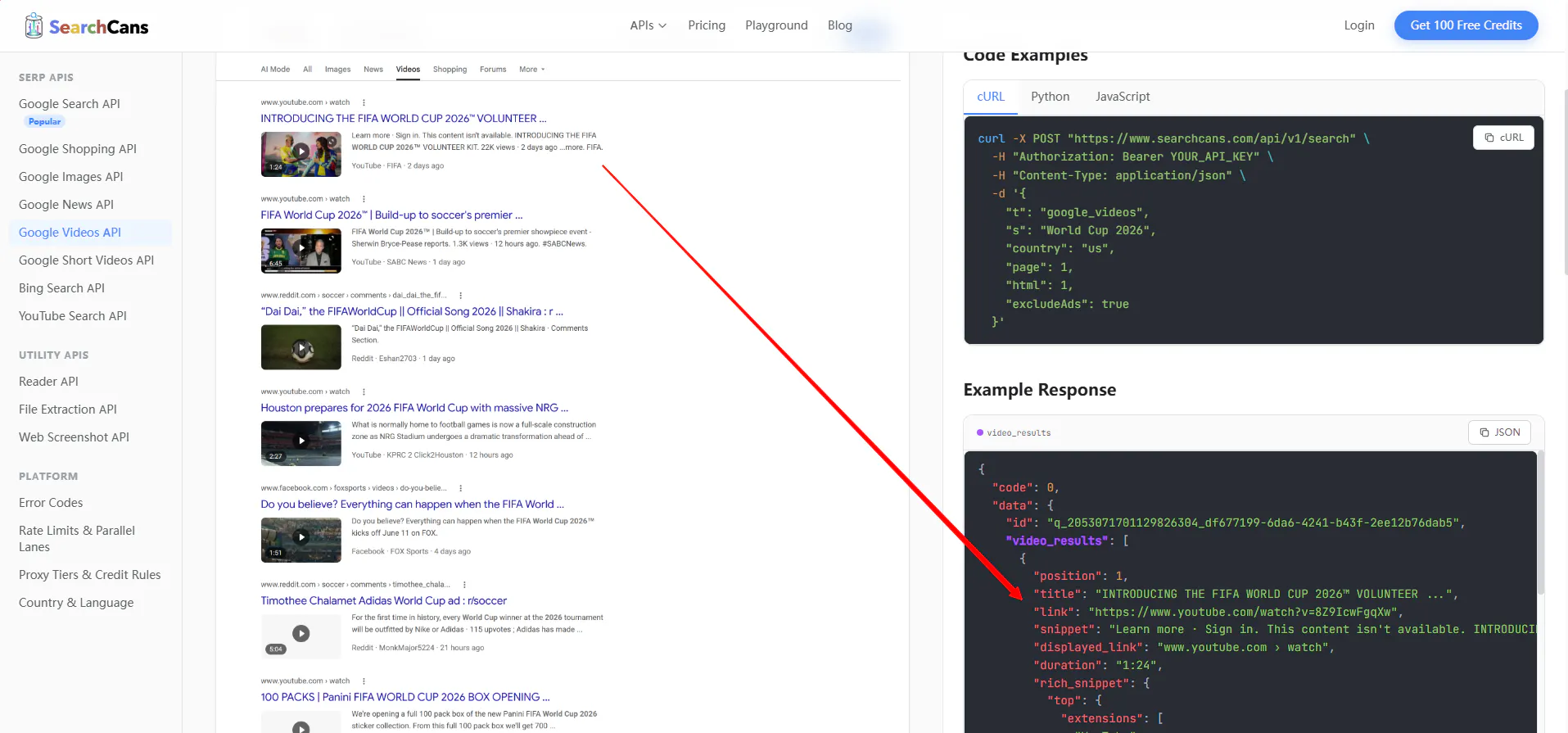Image resolution: width=1568 pixels, height=733 pixels.
Task: Open Google News API docs
Action: tap(66, 205)
